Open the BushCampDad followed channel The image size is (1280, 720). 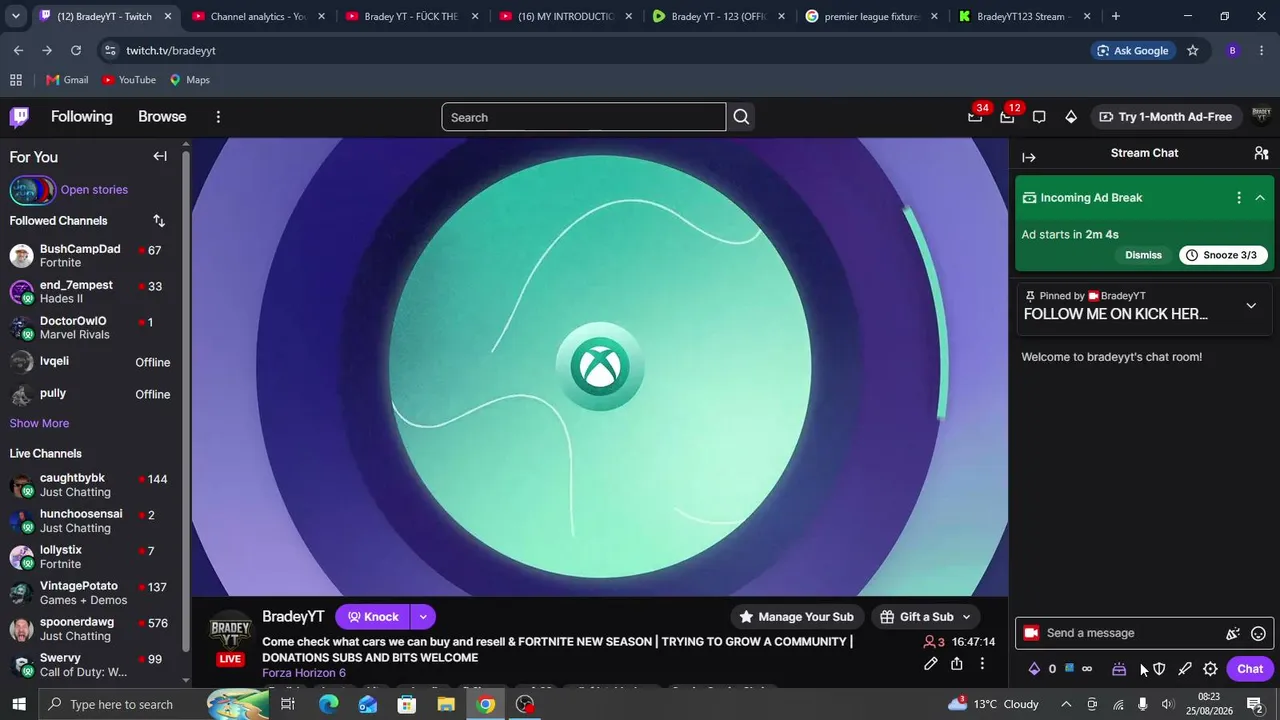tap(91, 256)
